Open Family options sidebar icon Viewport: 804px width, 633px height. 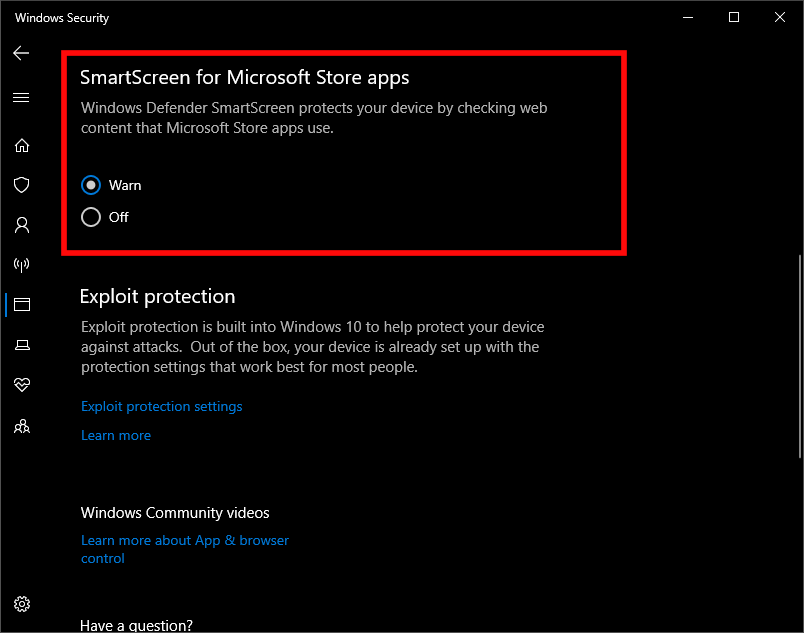[21, 426]
